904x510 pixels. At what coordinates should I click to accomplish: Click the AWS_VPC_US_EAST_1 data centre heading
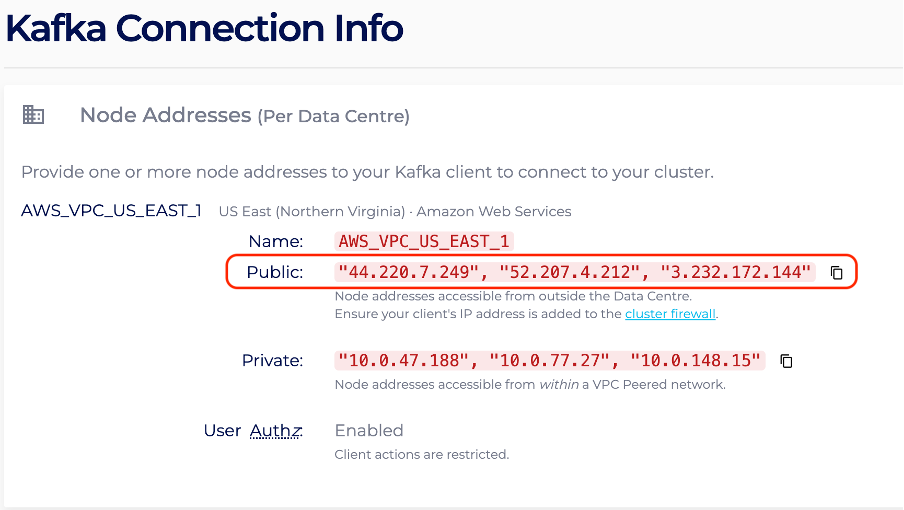[x=111, y=211]
